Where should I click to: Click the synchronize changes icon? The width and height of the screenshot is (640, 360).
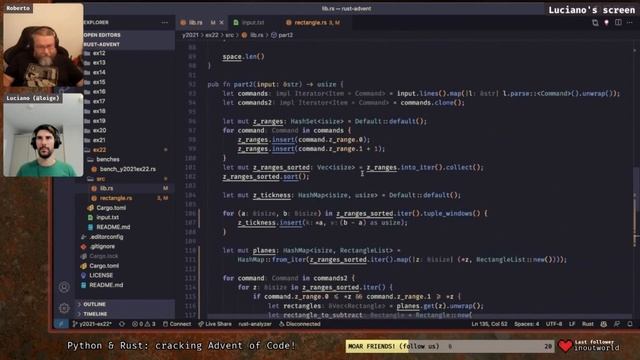click(x=122, y=324)
